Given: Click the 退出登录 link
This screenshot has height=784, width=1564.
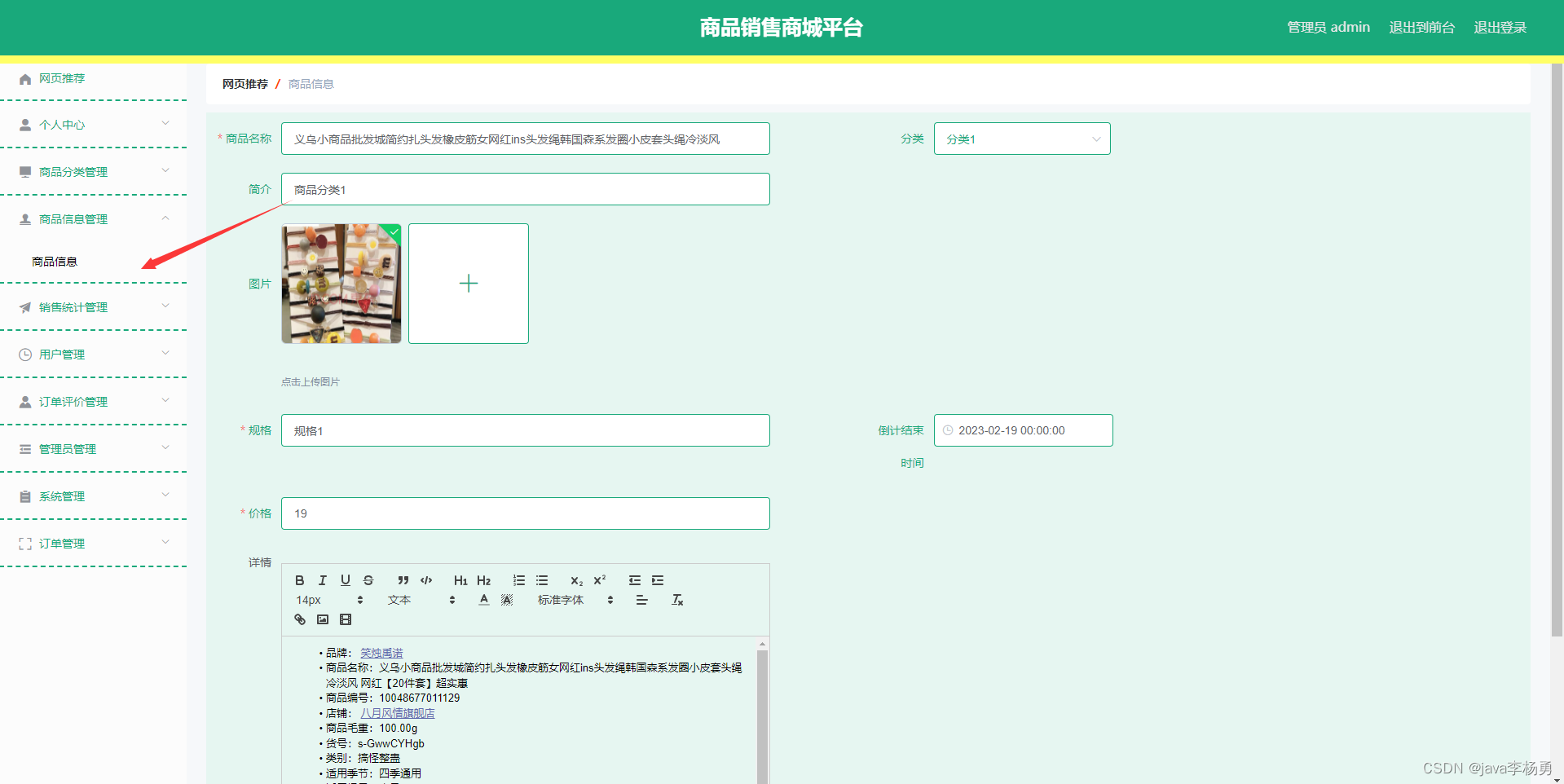Looking at the screenshot, I should click(1500, 27).
